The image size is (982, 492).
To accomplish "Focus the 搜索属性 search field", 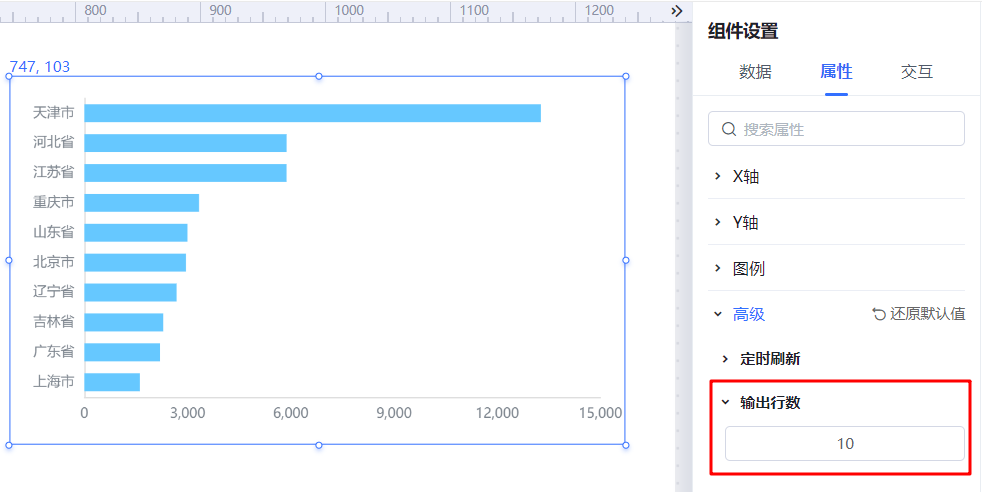I will pos(836,129).
